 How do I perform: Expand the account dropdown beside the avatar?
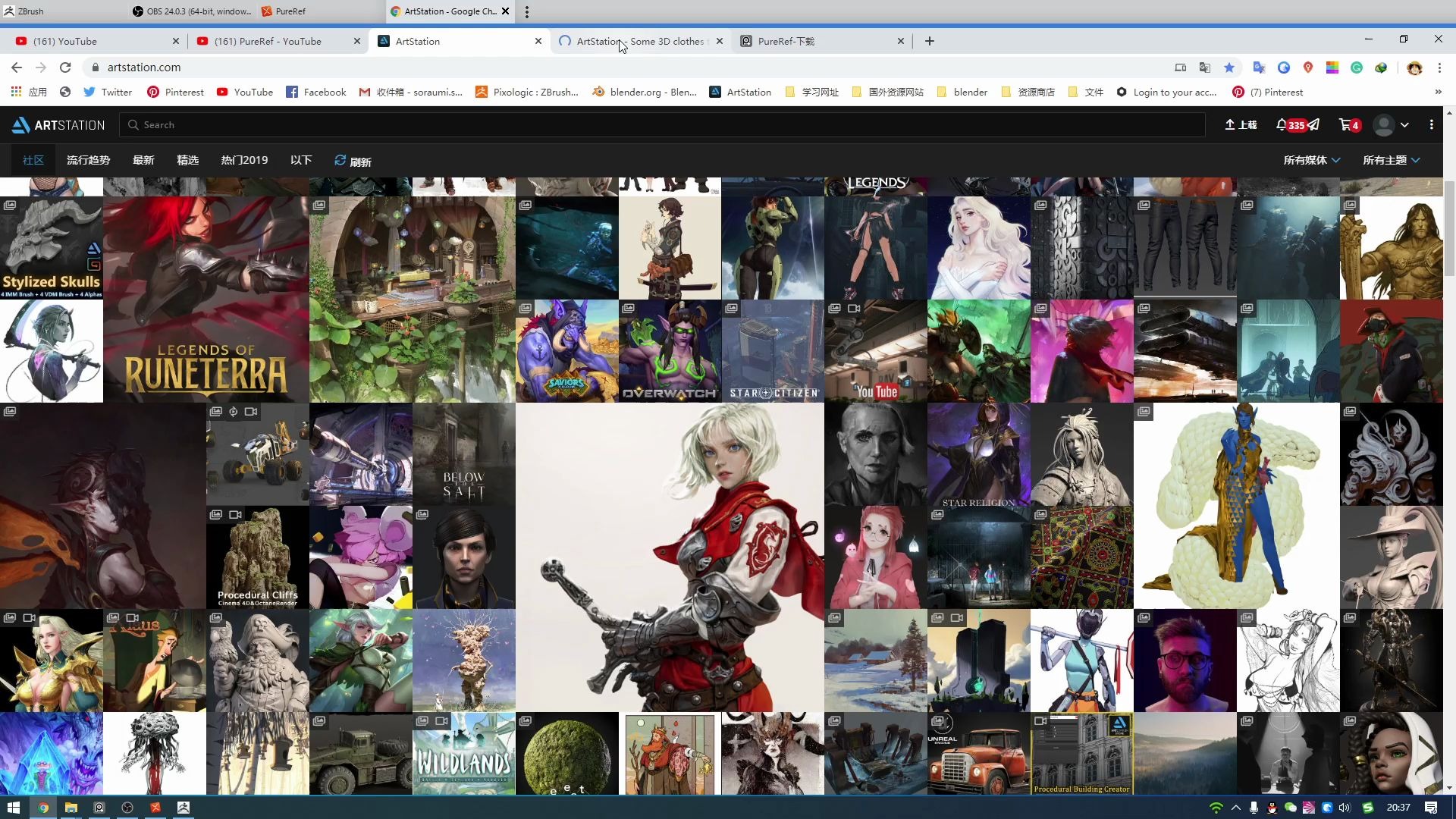pyautogui.click(x=1404, y=124)
